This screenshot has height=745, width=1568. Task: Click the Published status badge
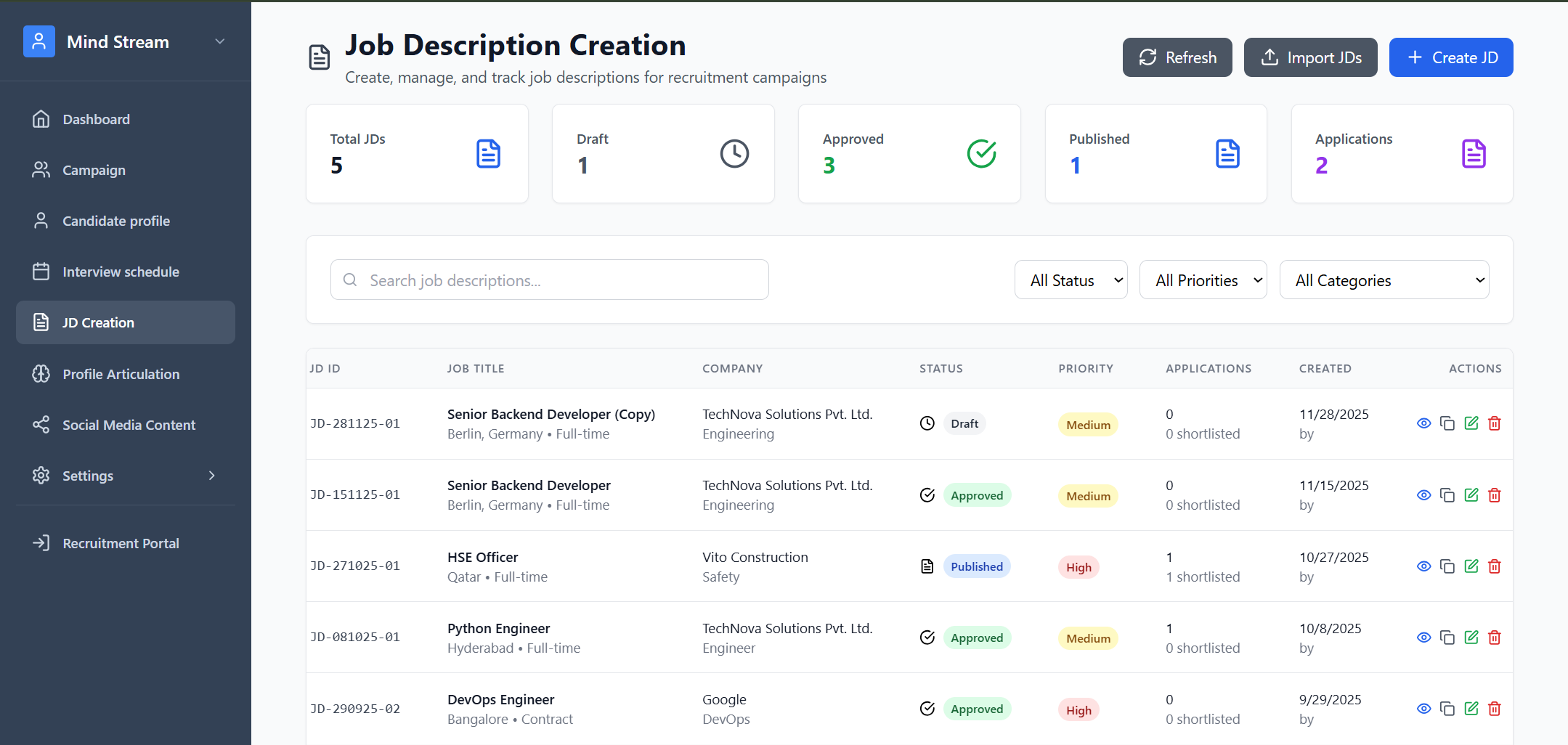pos(977,566)
